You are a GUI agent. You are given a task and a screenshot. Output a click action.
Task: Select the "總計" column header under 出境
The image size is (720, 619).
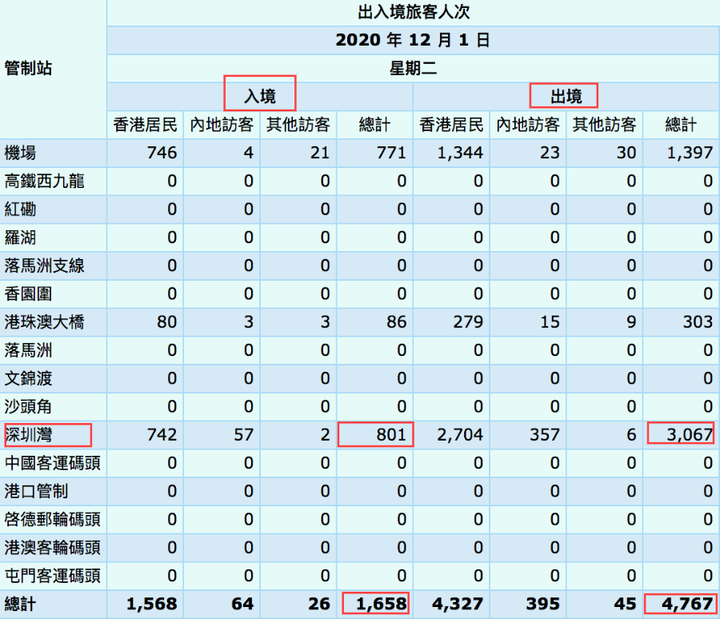point(681,124)
